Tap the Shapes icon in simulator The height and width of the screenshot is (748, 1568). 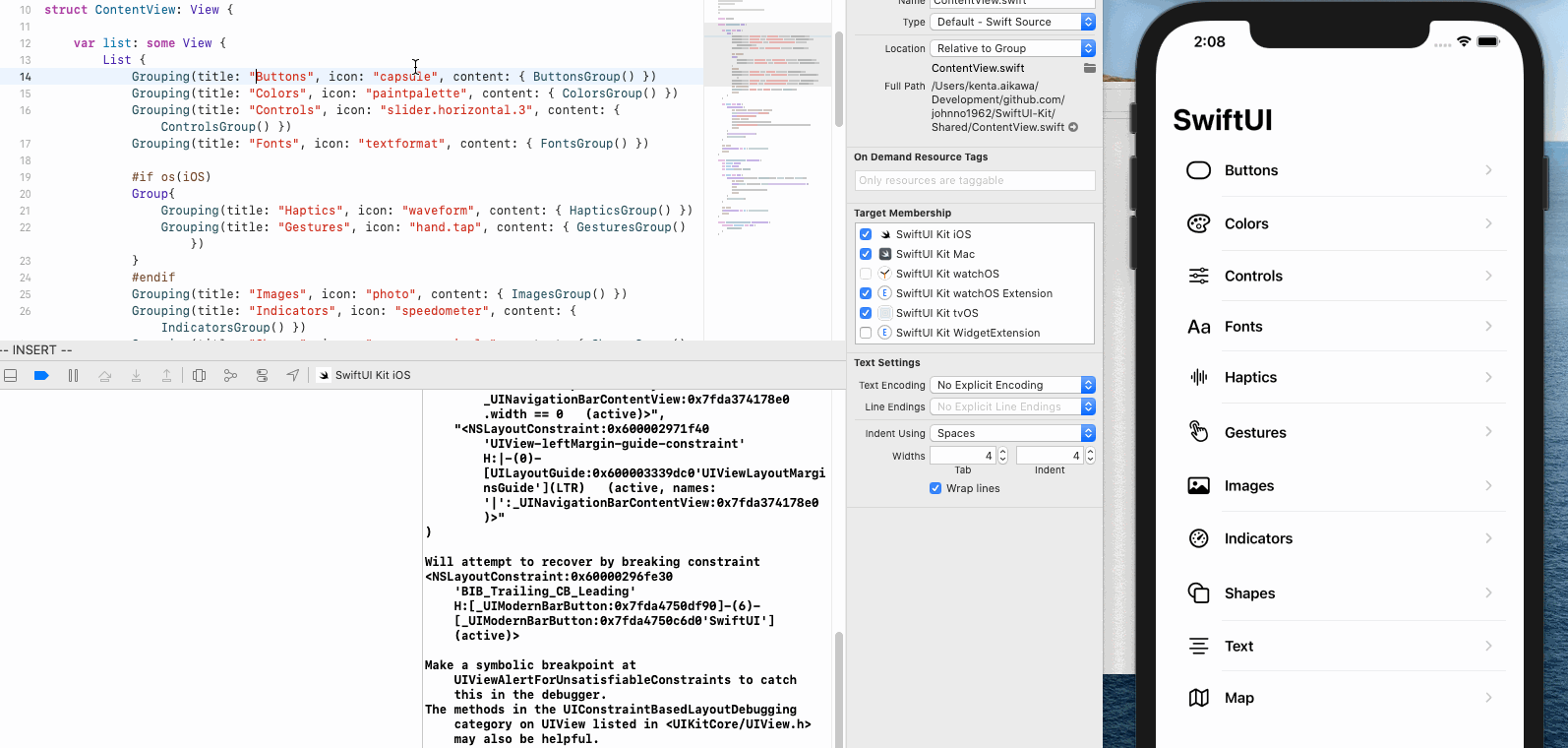click(x=1198, y=592)
